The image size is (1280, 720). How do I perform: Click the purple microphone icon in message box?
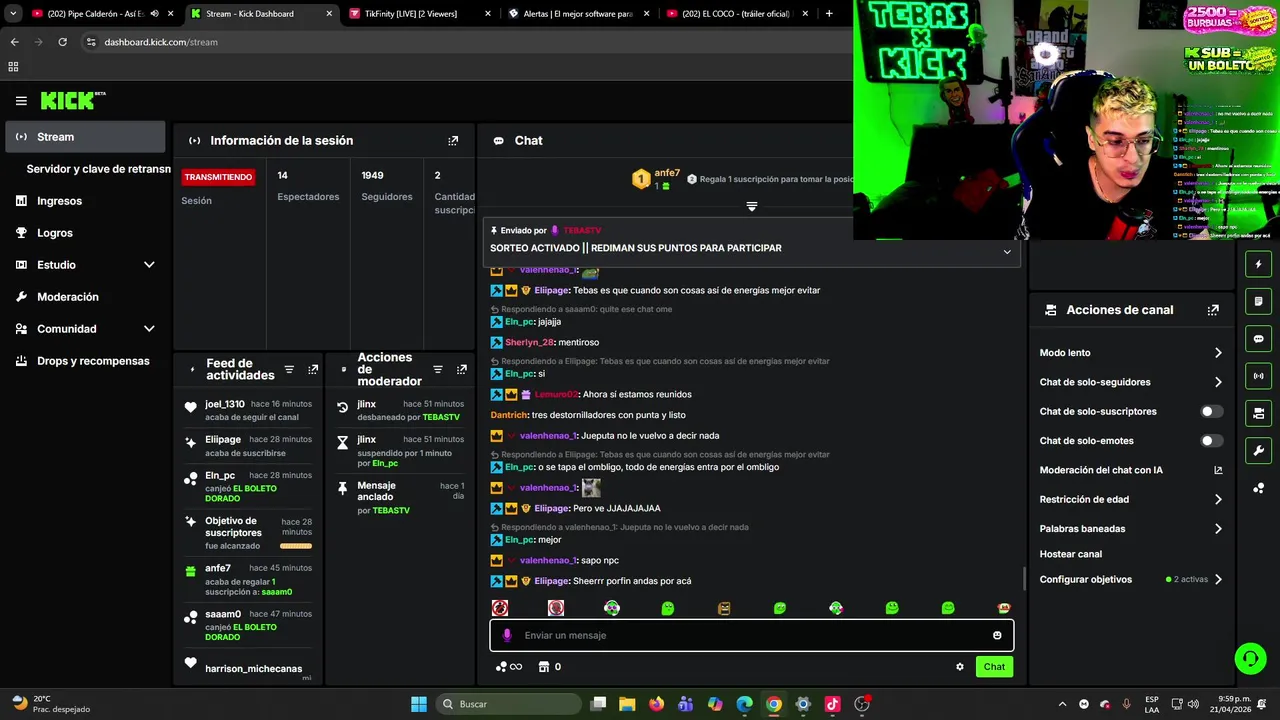(x=507, y=635)
